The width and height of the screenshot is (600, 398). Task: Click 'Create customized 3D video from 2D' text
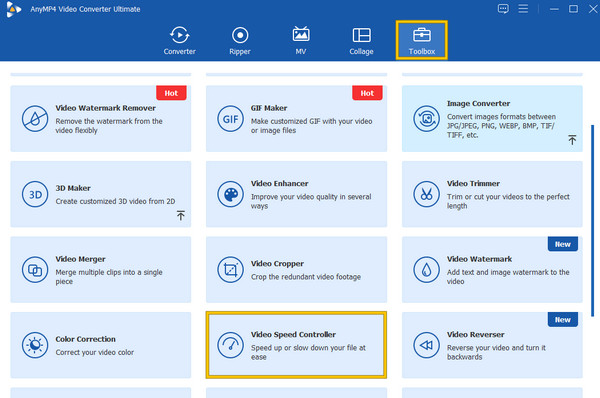tap(115, 201)
